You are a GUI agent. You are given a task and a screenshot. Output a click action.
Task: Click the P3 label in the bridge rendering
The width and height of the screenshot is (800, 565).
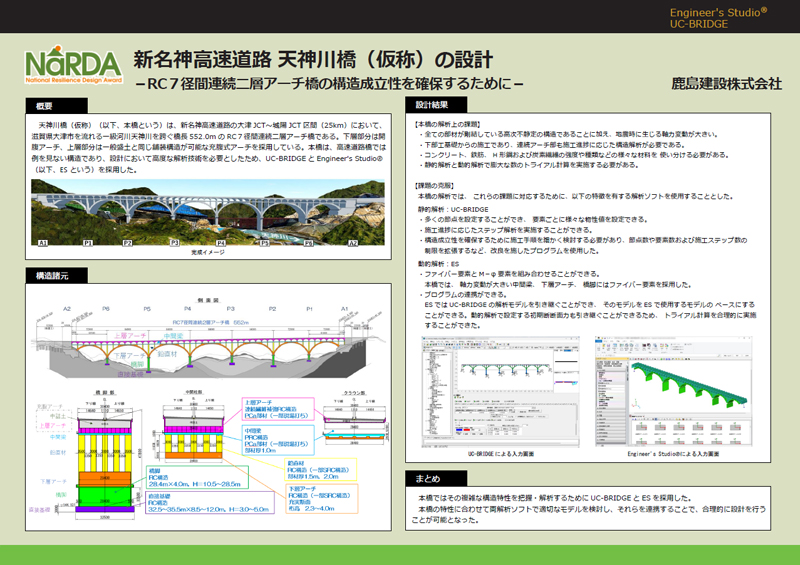coord(174,243)
